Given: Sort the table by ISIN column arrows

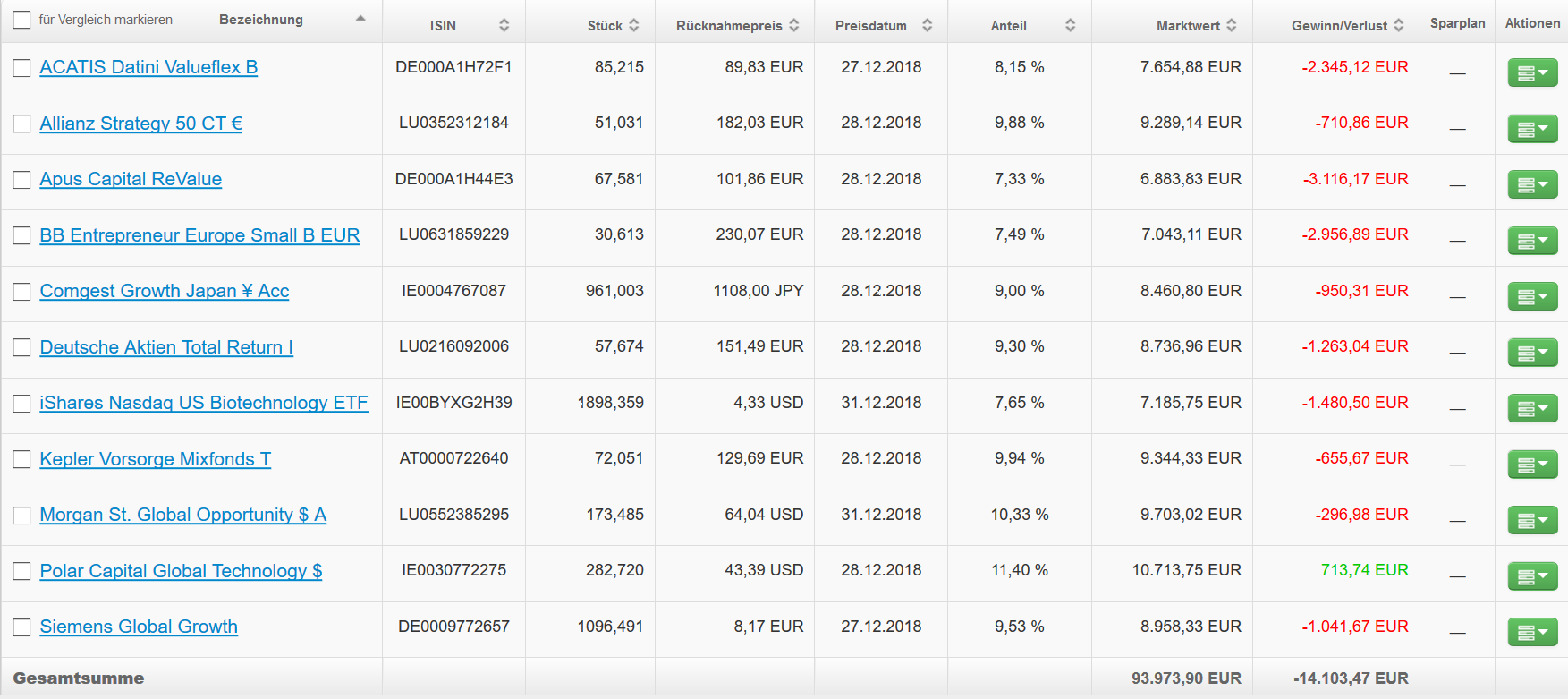Looking at the screenshot, I should click(x=504, y=26).
